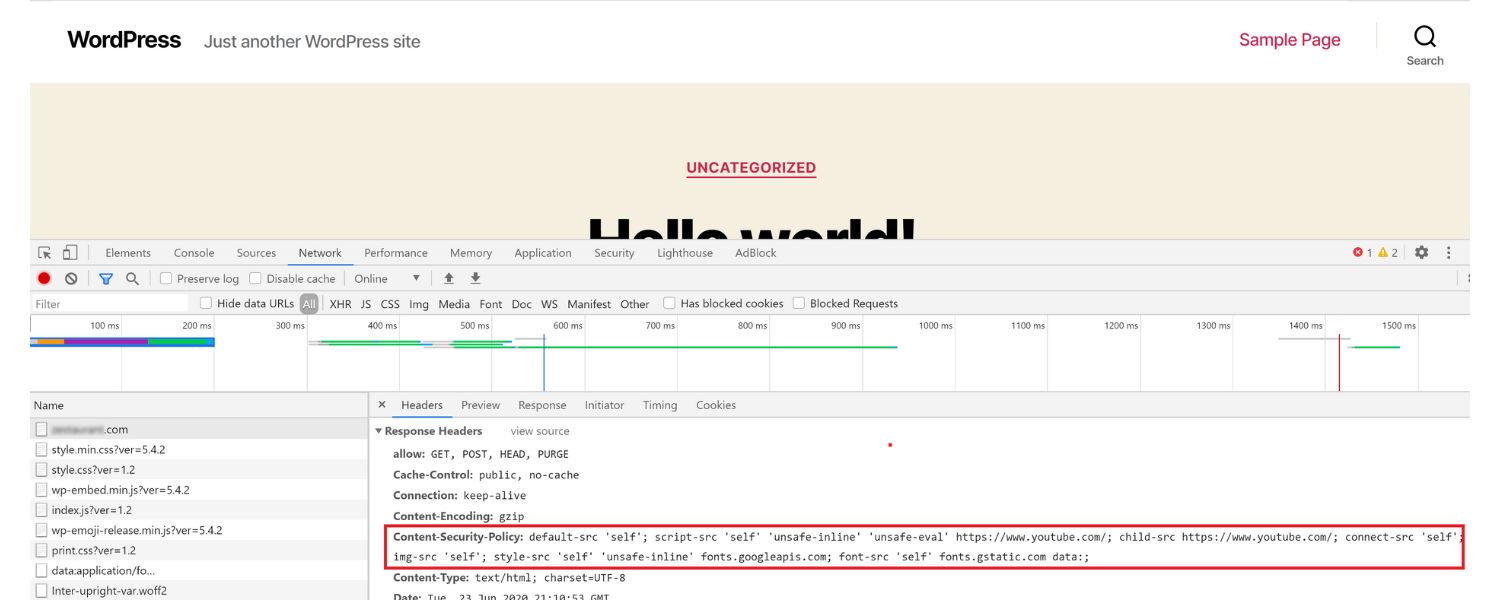Click the Sample Page link

click(1289, 40)
